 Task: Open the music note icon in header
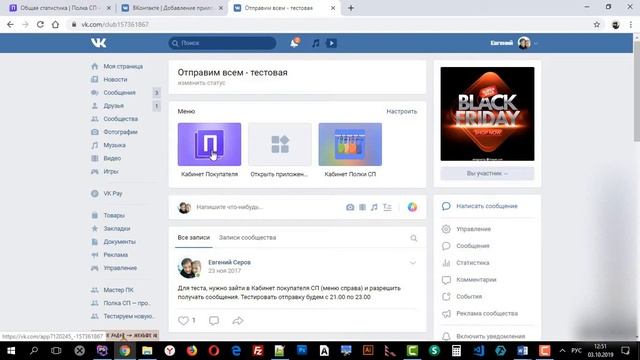click(x=316, y=43)
